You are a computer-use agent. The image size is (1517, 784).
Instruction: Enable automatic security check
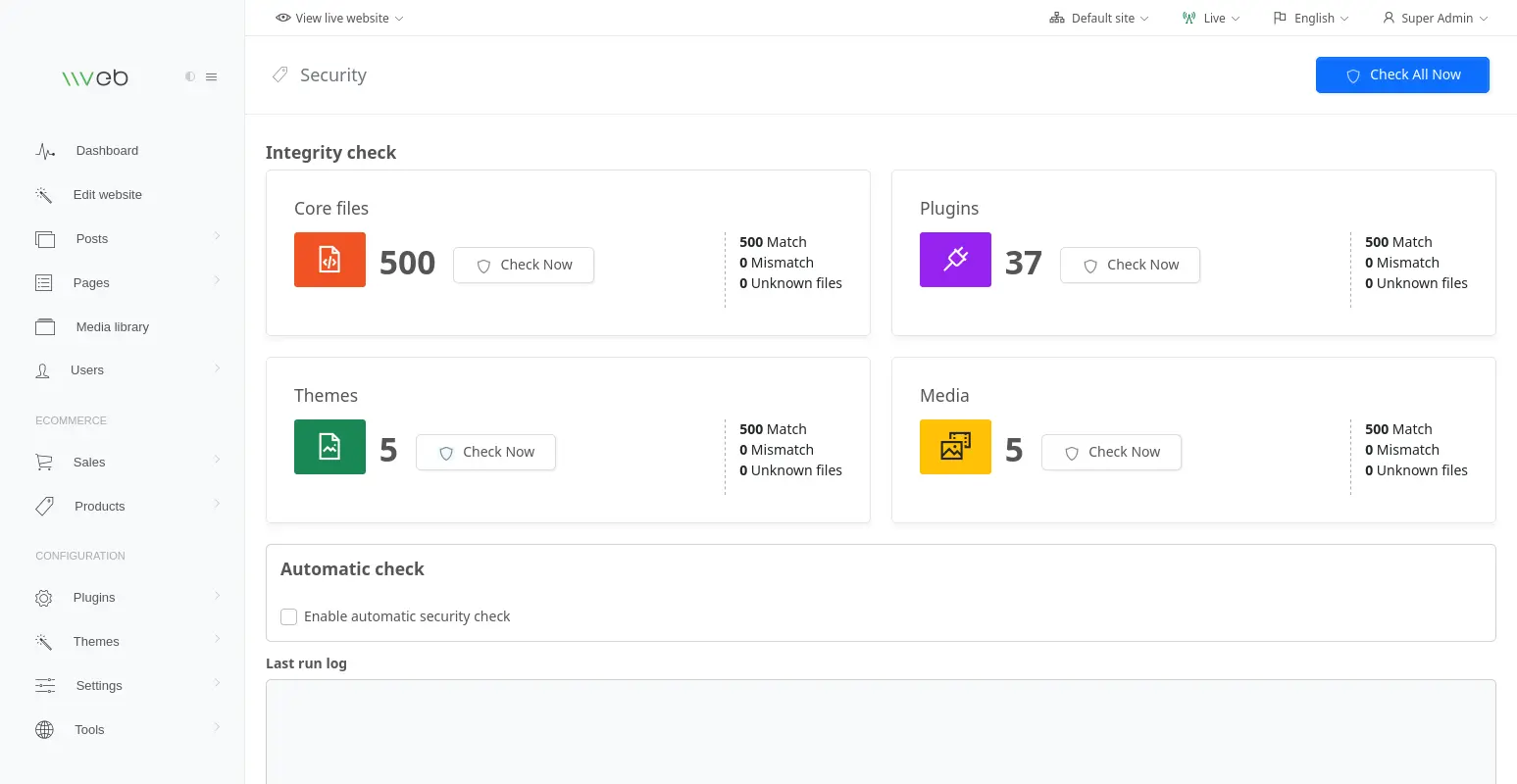click(x=288, y=616)
